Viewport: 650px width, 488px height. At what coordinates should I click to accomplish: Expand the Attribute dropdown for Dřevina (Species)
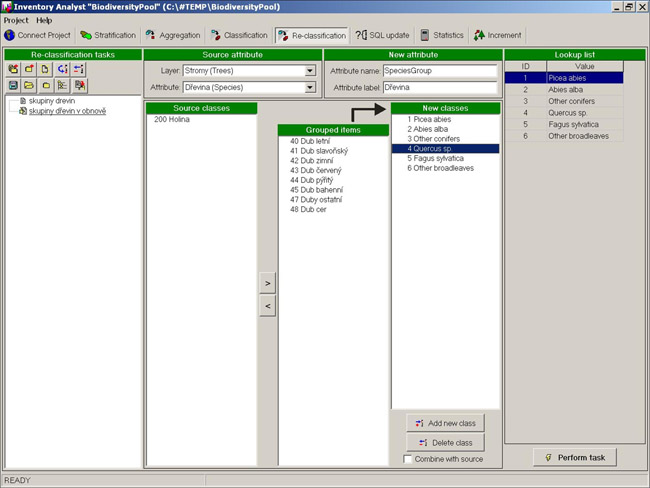pos(310,88)
